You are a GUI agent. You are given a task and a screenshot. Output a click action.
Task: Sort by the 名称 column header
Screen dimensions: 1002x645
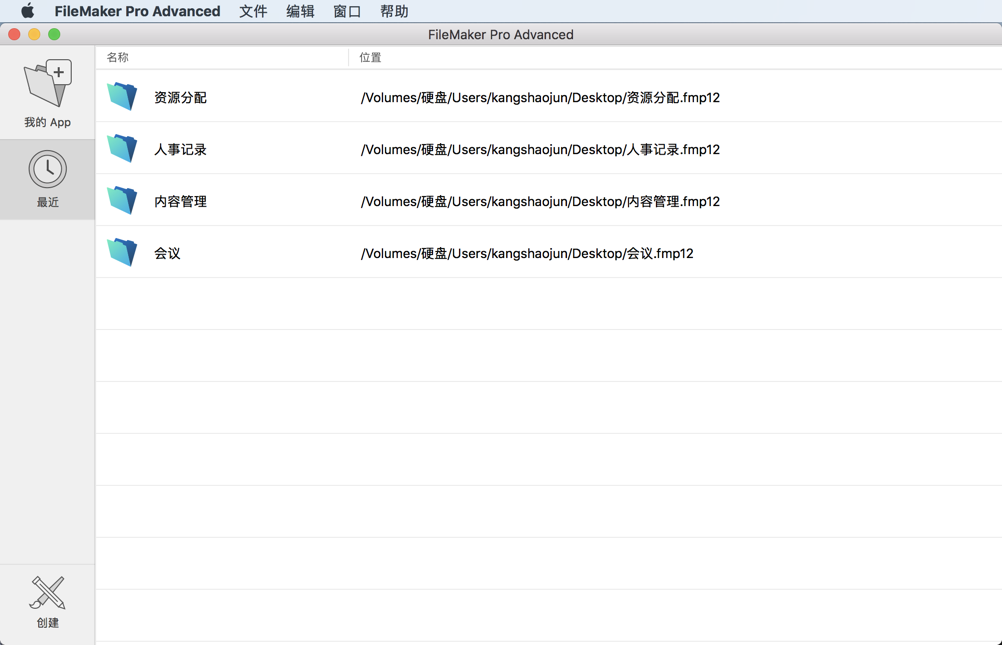(x=118, y=58)
